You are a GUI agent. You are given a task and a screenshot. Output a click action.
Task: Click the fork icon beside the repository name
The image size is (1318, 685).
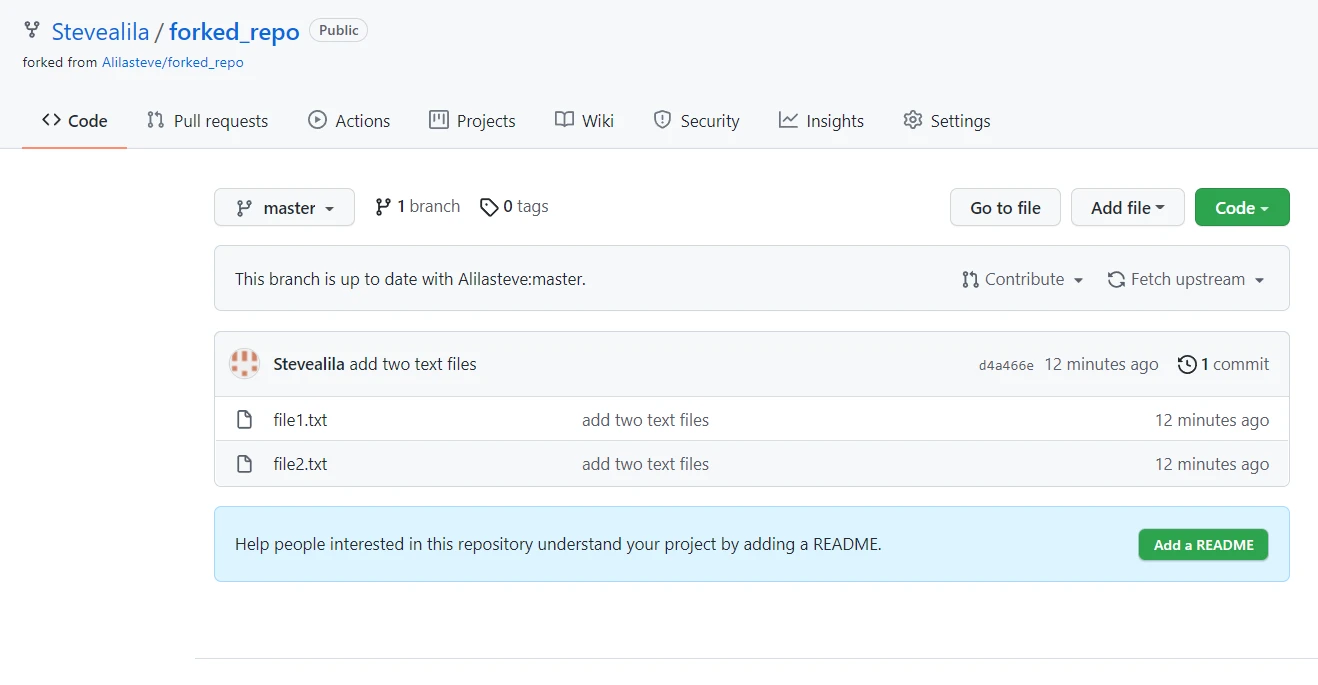[32, 31]
